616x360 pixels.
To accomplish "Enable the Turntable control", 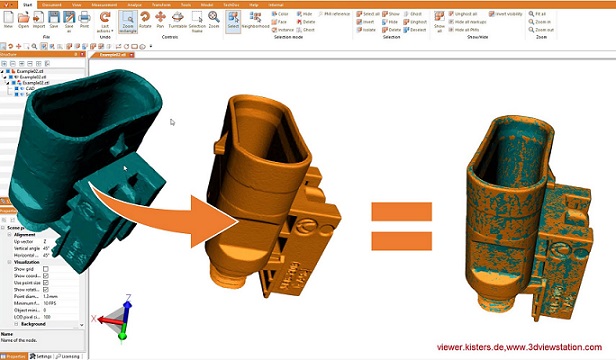I will pos(178,20).
